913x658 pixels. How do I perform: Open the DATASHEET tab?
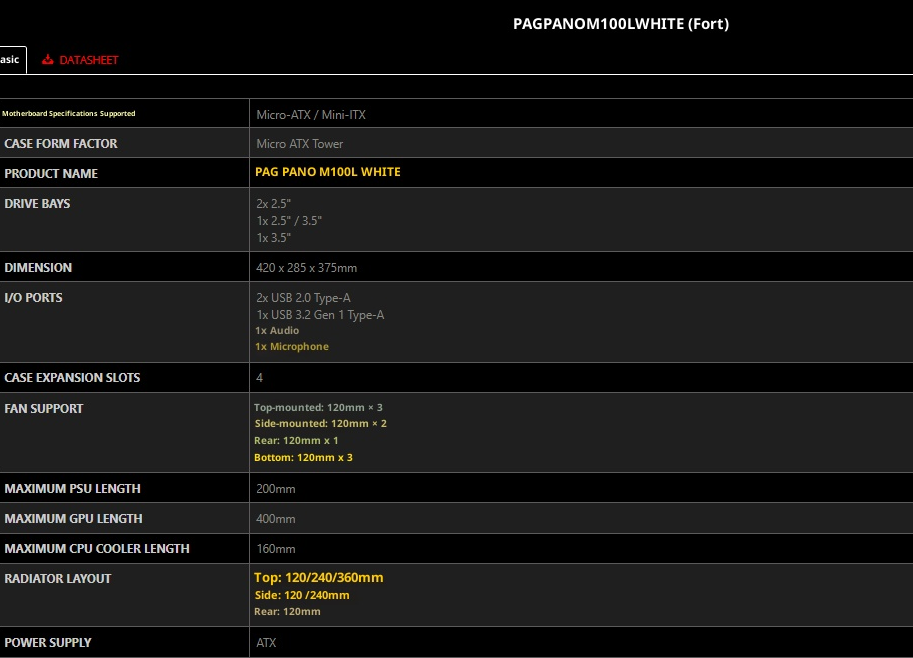pyautogui.click(x=80, y=60)
